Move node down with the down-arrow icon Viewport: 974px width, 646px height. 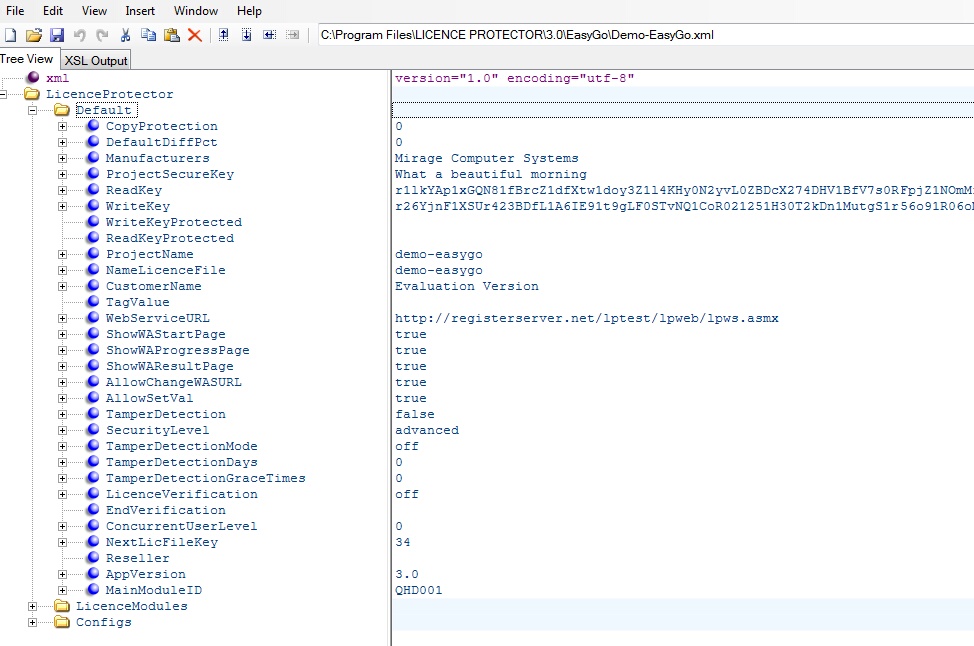(x=246, y=35)
